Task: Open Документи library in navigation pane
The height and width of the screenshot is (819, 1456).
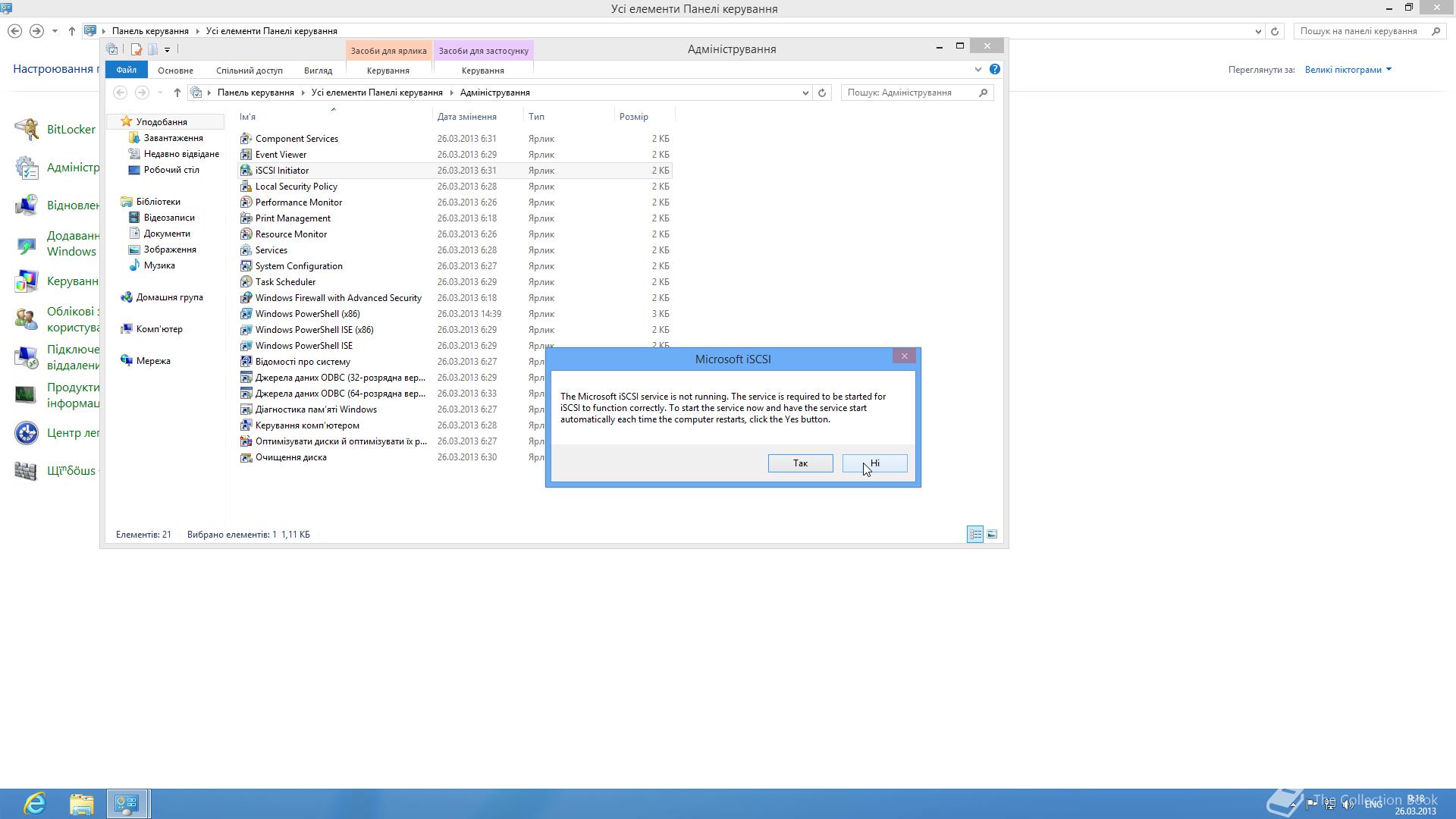Action: 167,234
